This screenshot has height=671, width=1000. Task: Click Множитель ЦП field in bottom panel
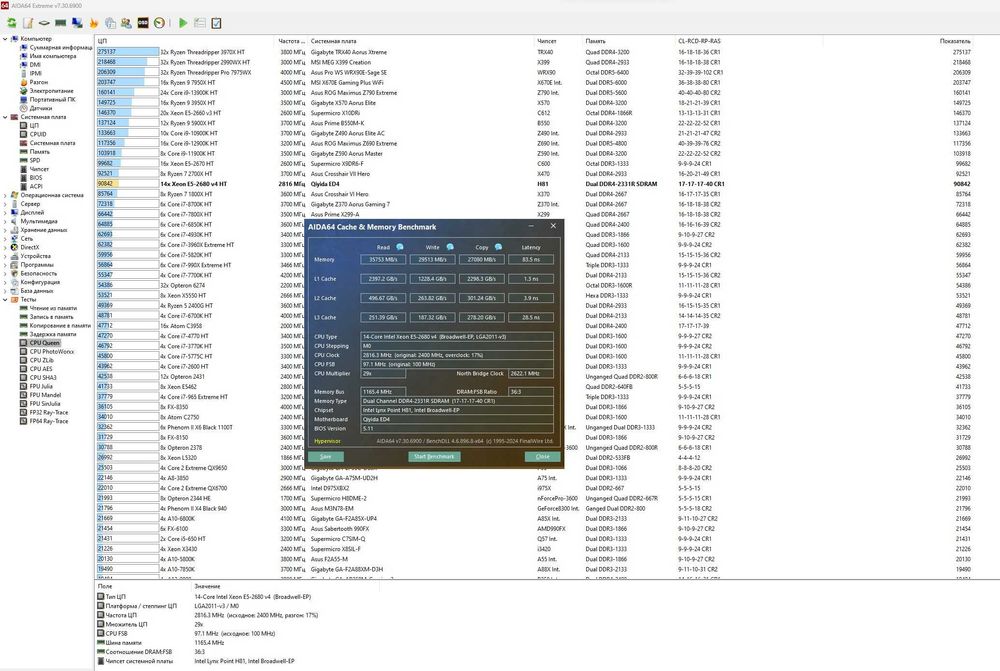click(126, 624)
